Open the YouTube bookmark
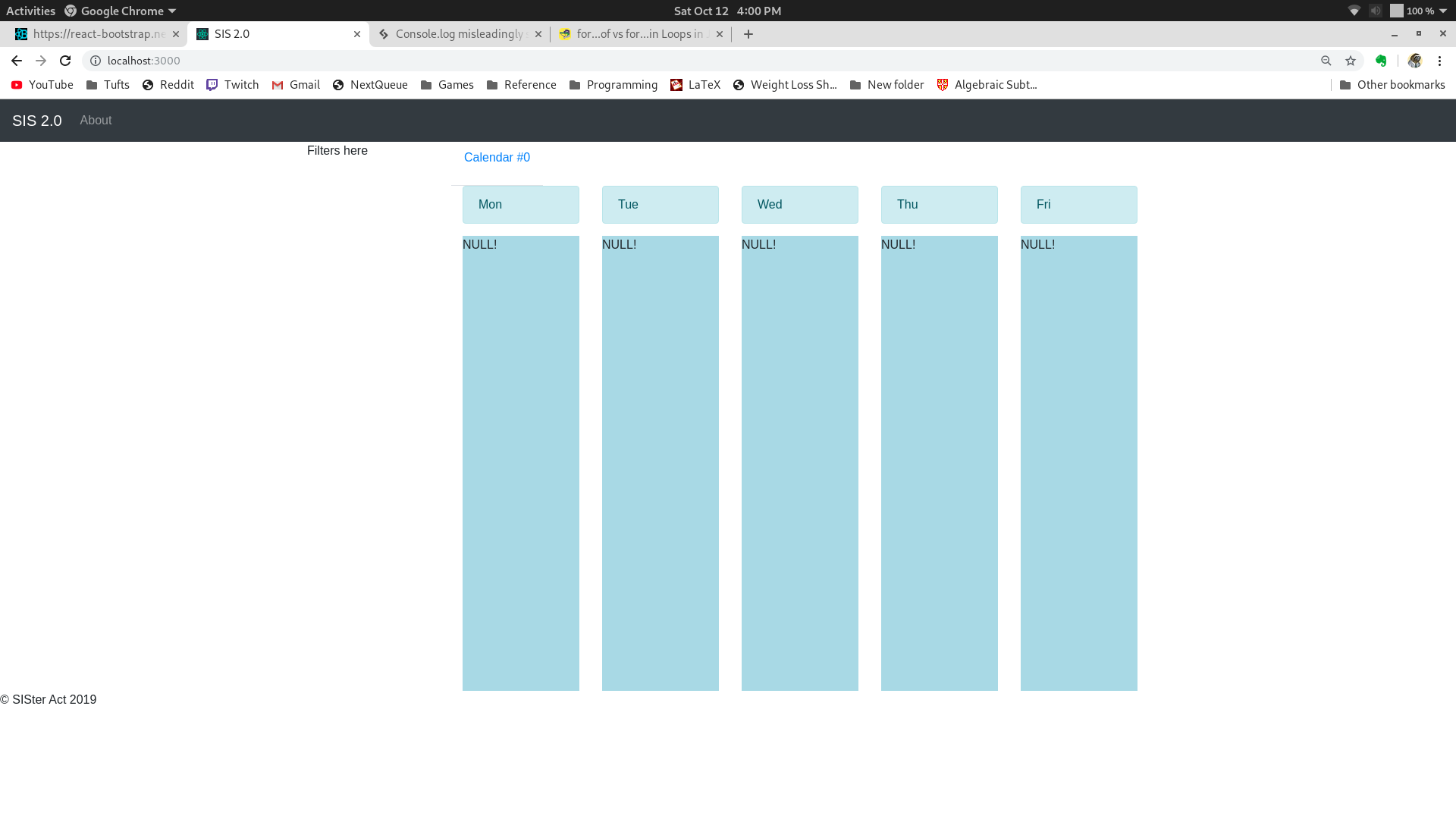 click(x=42, y=85)
